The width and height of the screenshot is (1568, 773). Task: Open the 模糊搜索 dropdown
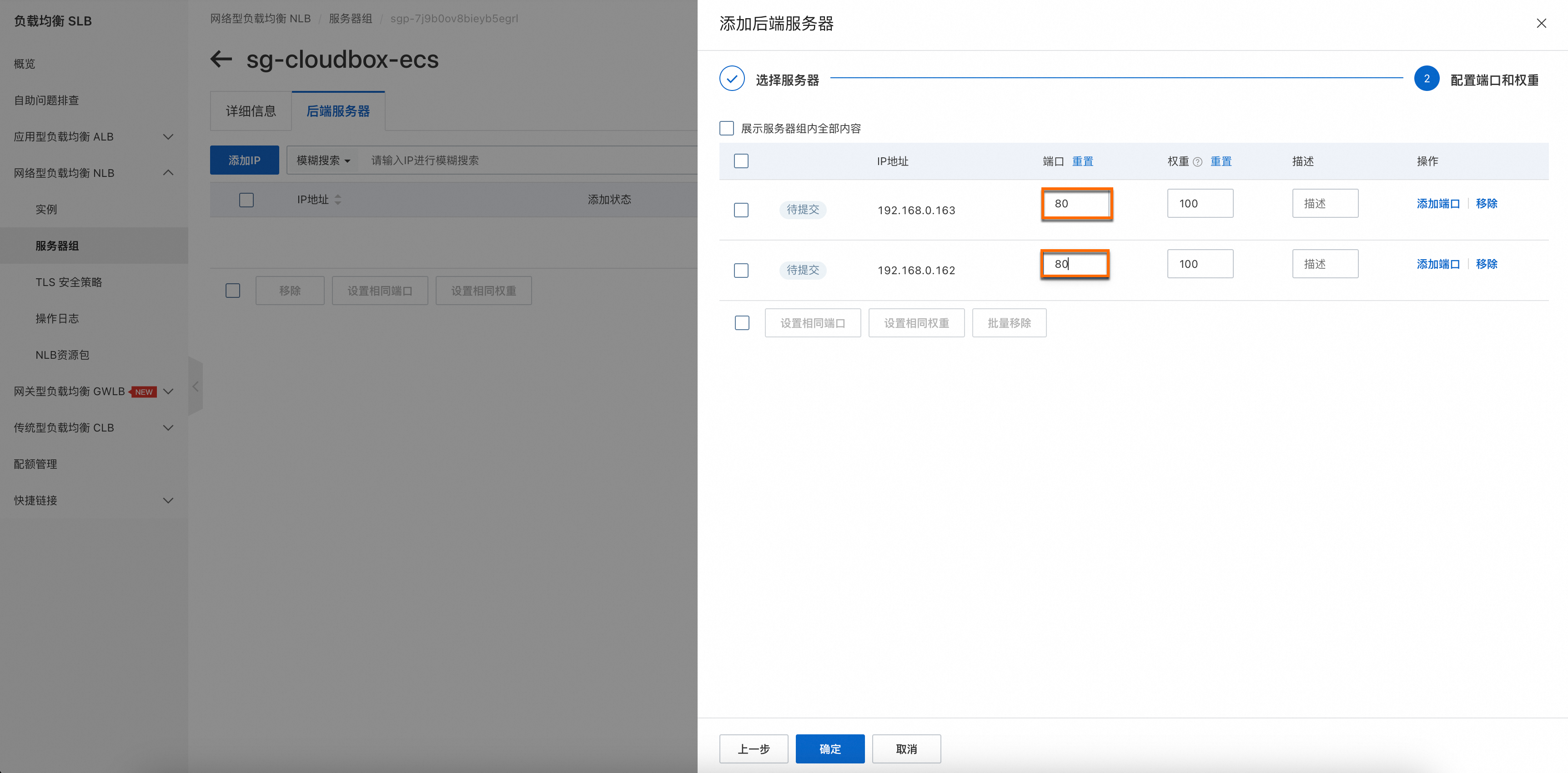[x=323, y=160]
